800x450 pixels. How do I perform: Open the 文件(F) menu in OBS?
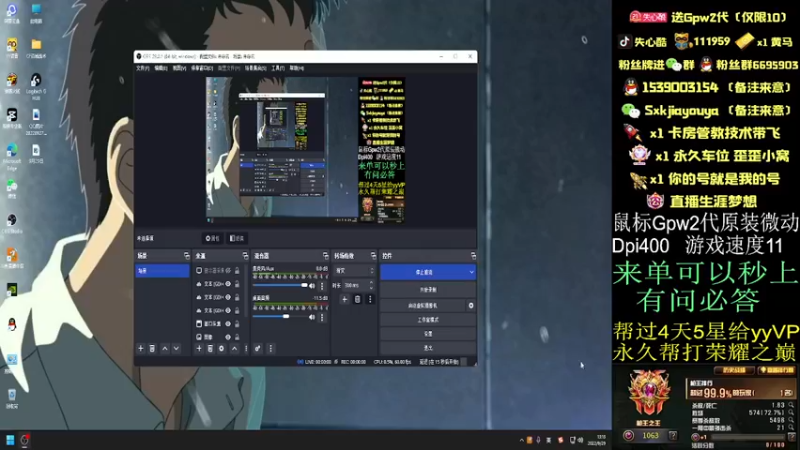142,68
